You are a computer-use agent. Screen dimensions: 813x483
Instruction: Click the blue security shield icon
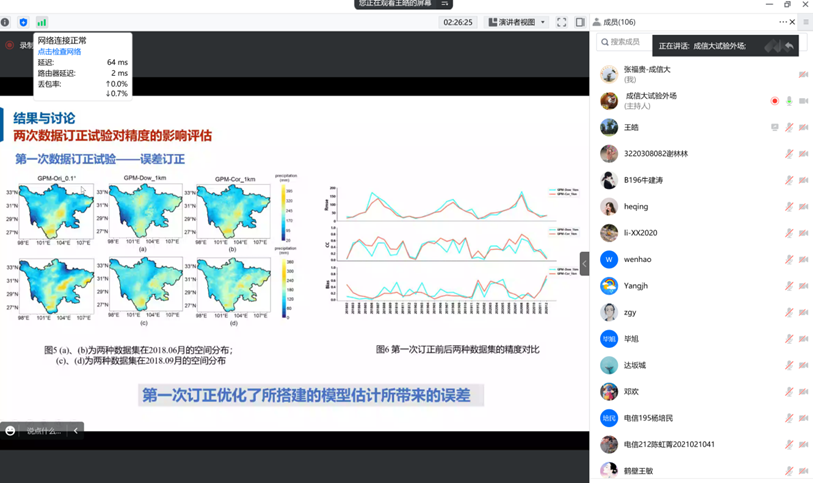(x=24, y=22)
